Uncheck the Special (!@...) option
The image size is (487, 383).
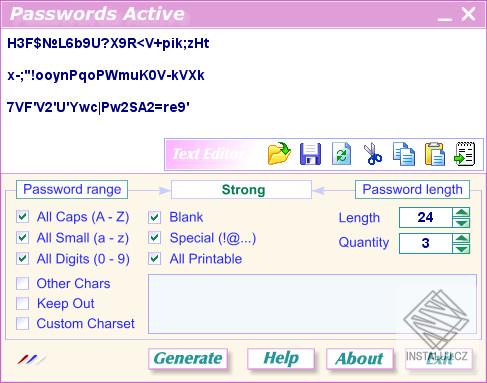pyautogui.click(x=155, y=238)
